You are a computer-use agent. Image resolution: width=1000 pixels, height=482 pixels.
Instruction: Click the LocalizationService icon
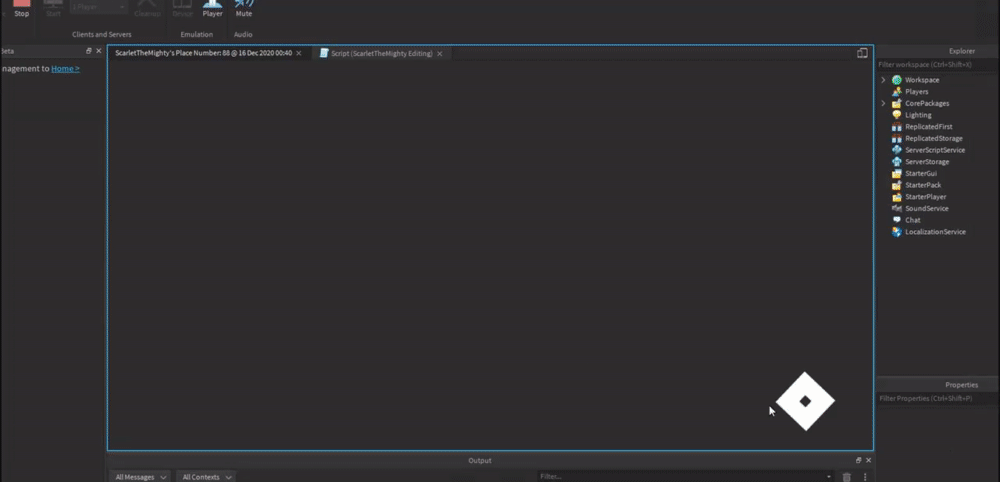(x=897, y=232)
